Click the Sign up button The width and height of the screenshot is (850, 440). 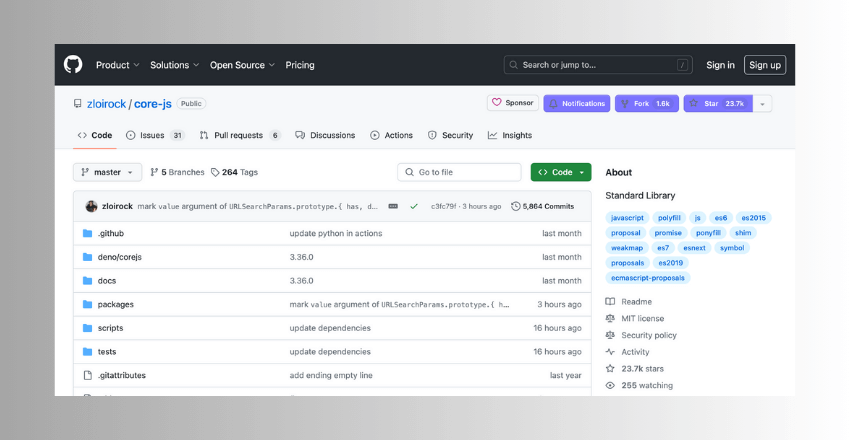click(x=765, y=65)
